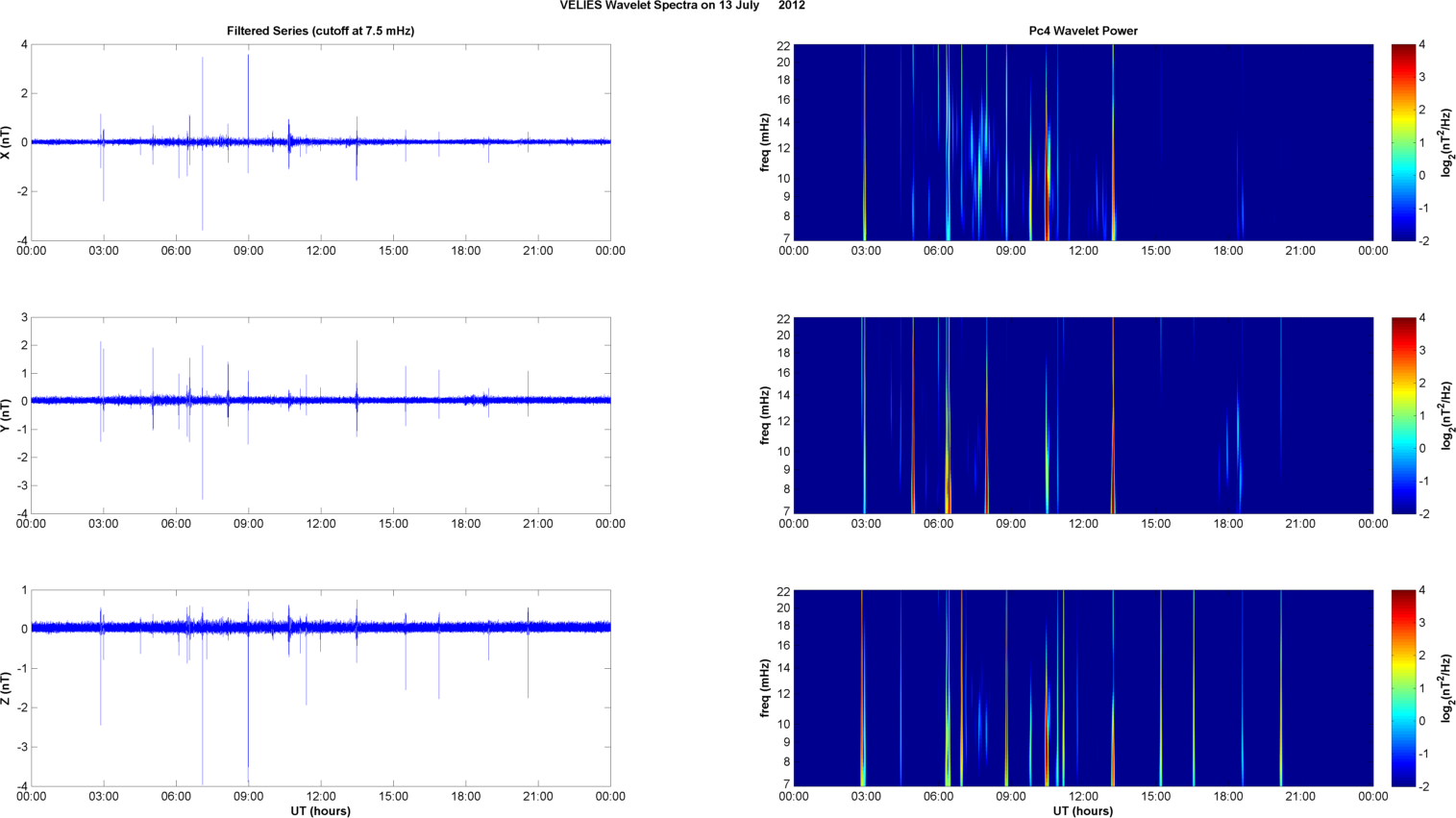This screenshot has width=1456, height=818.
Task: Select the 'Filtered Series (cutoff at 7.5 mHz)' heading
Action: (320, 31)
